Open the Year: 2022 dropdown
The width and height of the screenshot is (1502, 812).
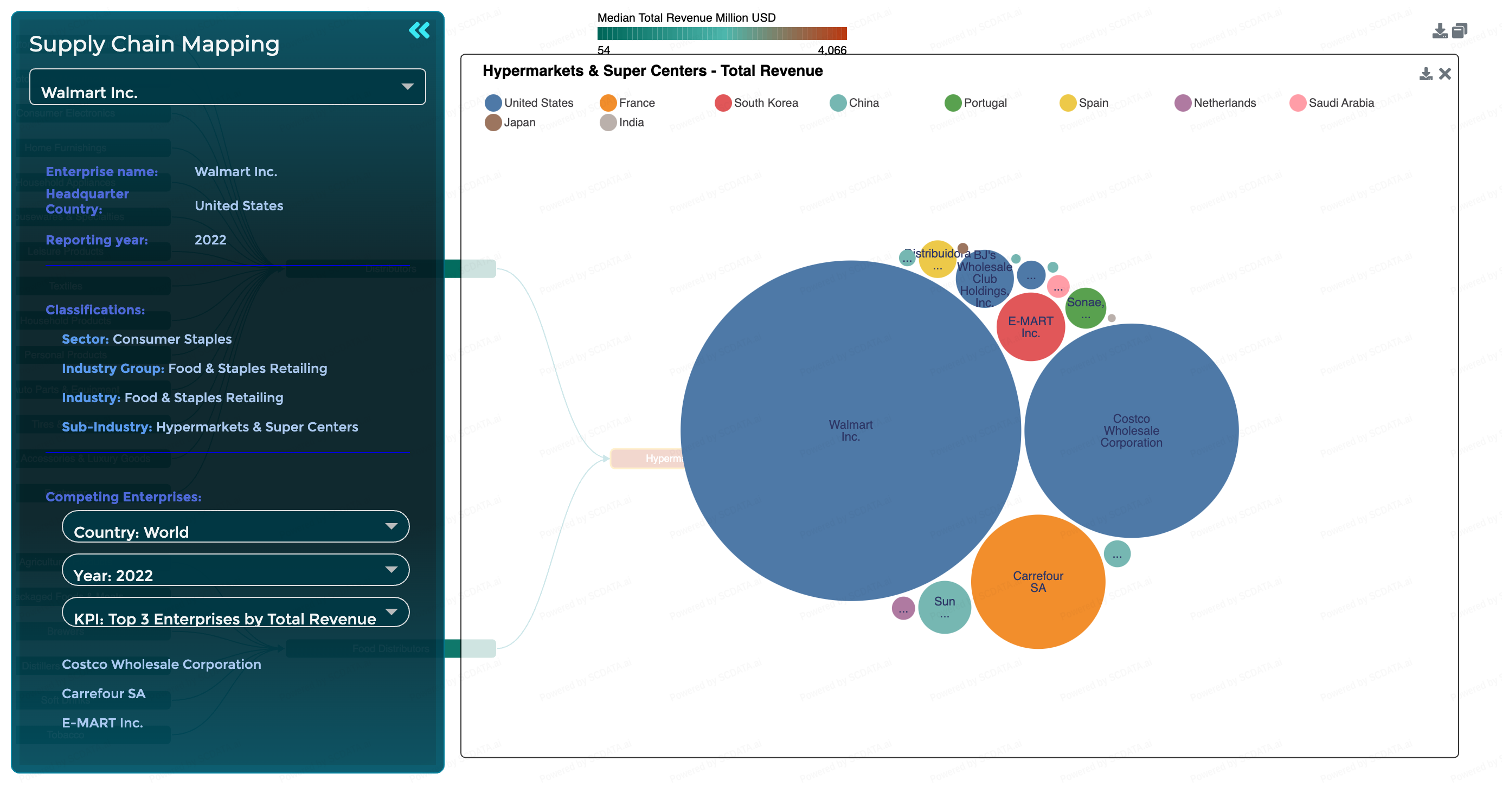[235, 570]
